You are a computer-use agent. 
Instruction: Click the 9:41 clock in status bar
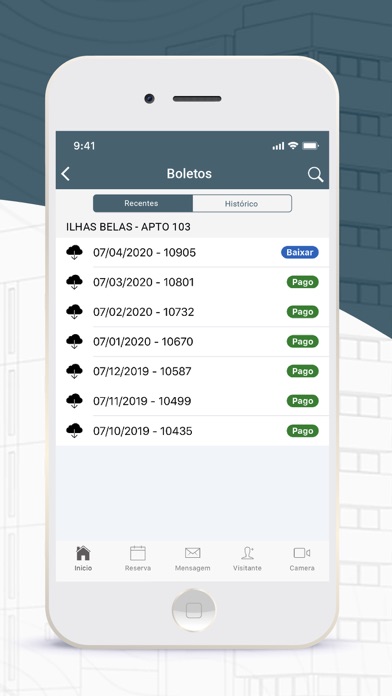click(84, 146)
